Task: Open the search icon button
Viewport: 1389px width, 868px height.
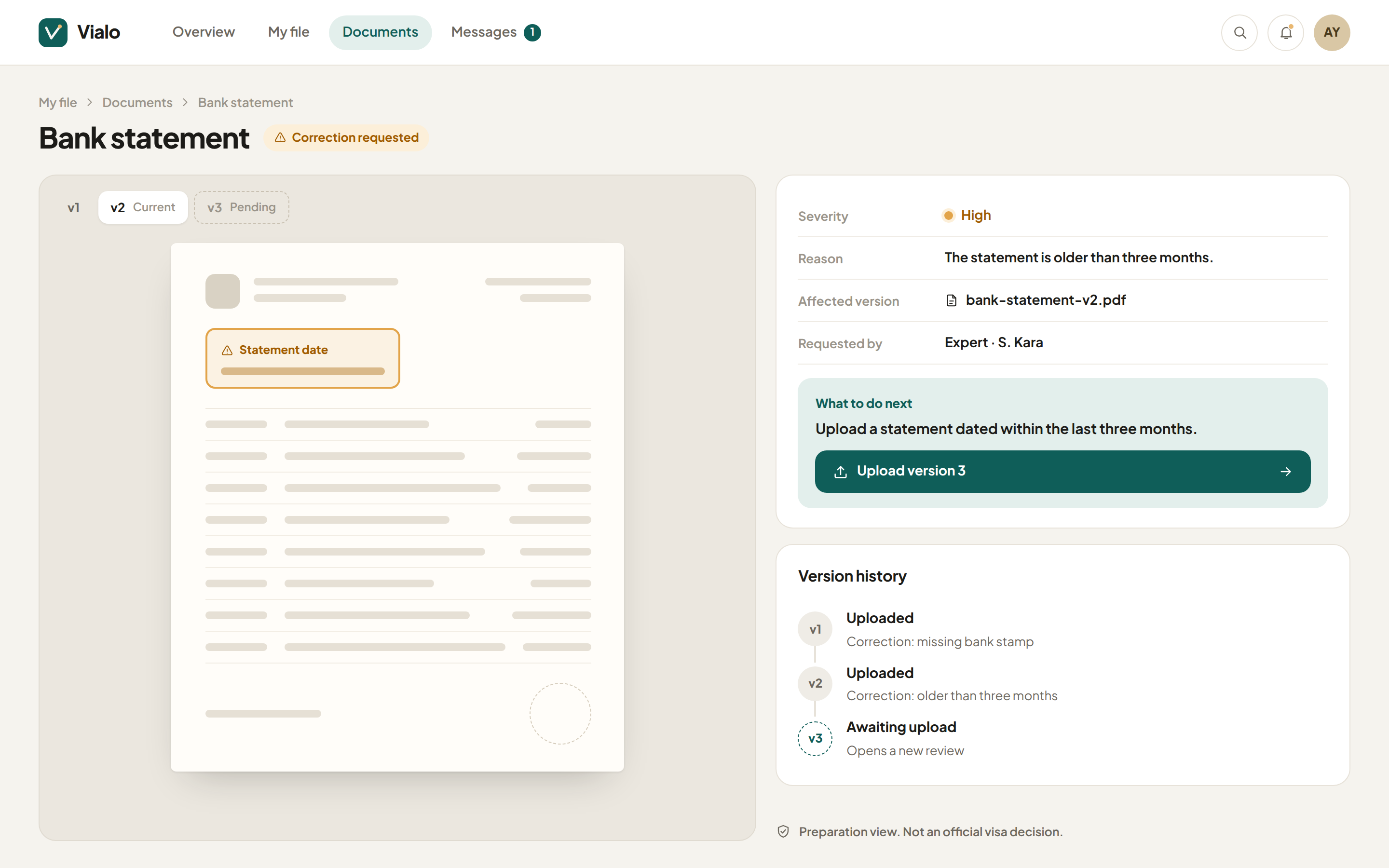Action: tap(1239, 33)
